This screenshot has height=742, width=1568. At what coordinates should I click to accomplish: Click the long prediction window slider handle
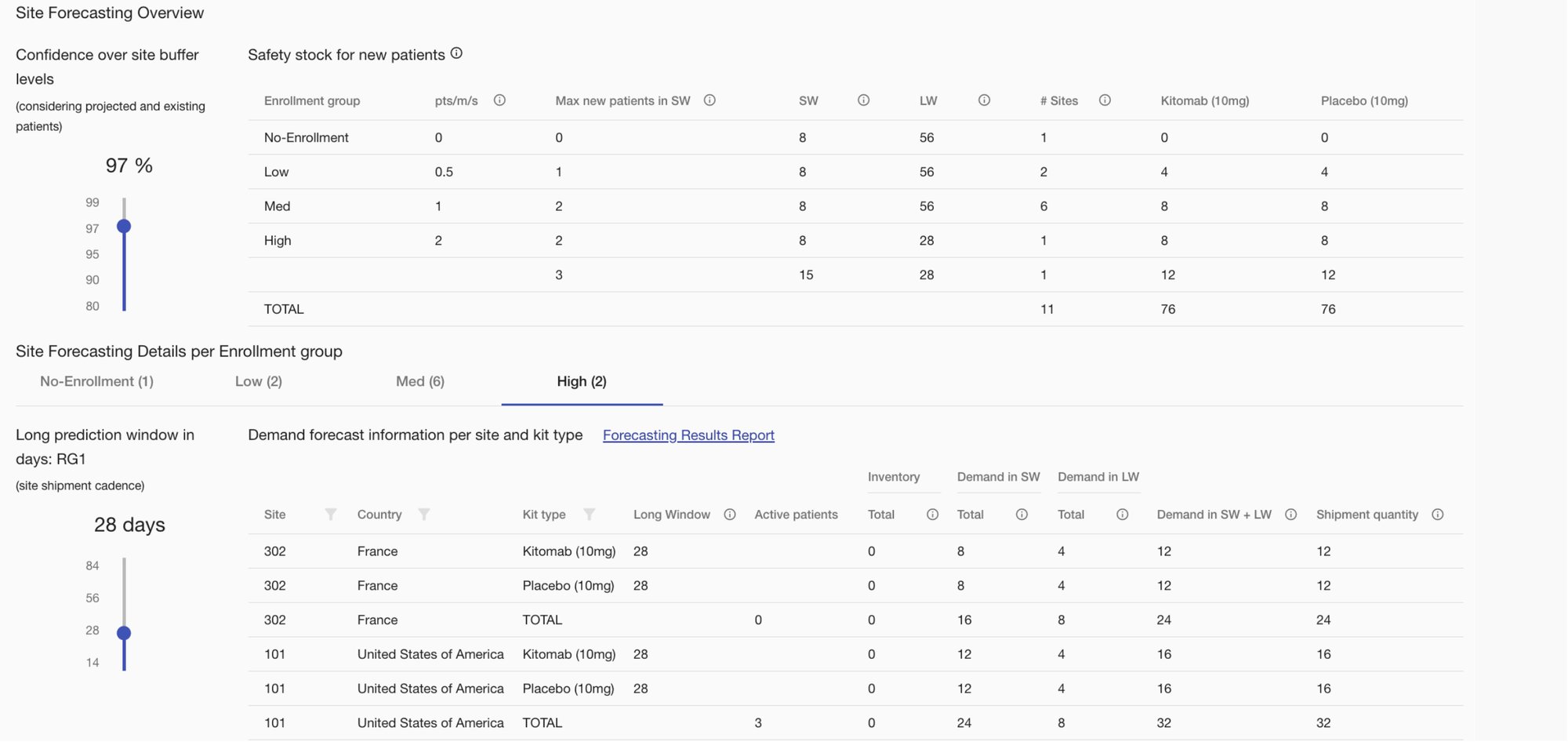[x=124, y=633]
